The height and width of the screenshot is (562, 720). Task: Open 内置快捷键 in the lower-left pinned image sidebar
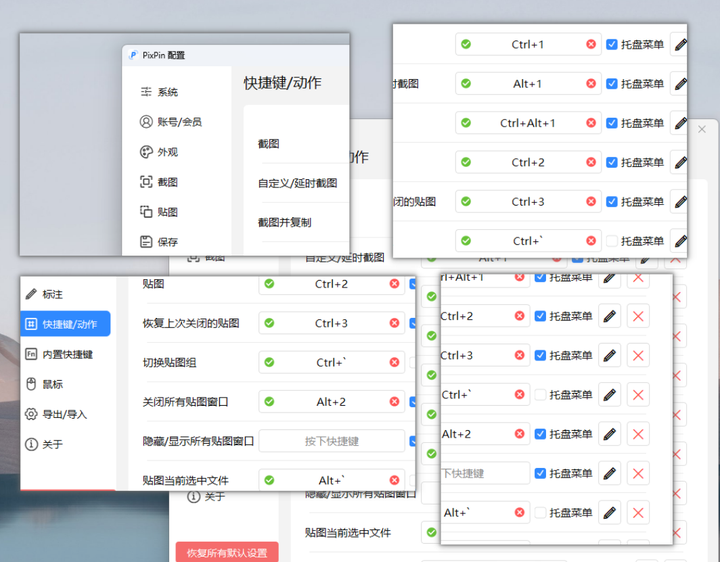click(59, 354)
